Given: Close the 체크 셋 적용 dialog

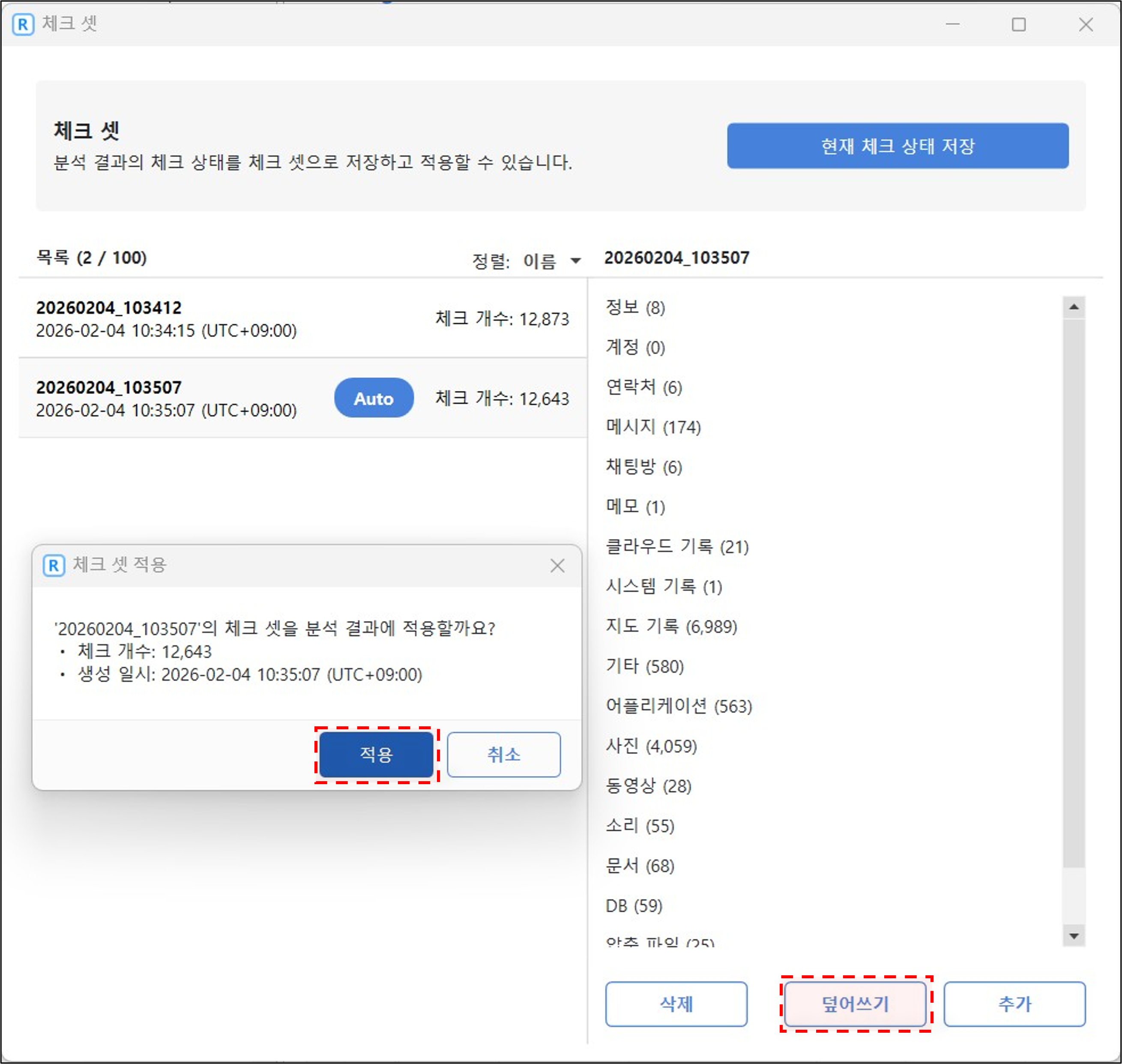Looking at the screenshot, I should point(557,566).
